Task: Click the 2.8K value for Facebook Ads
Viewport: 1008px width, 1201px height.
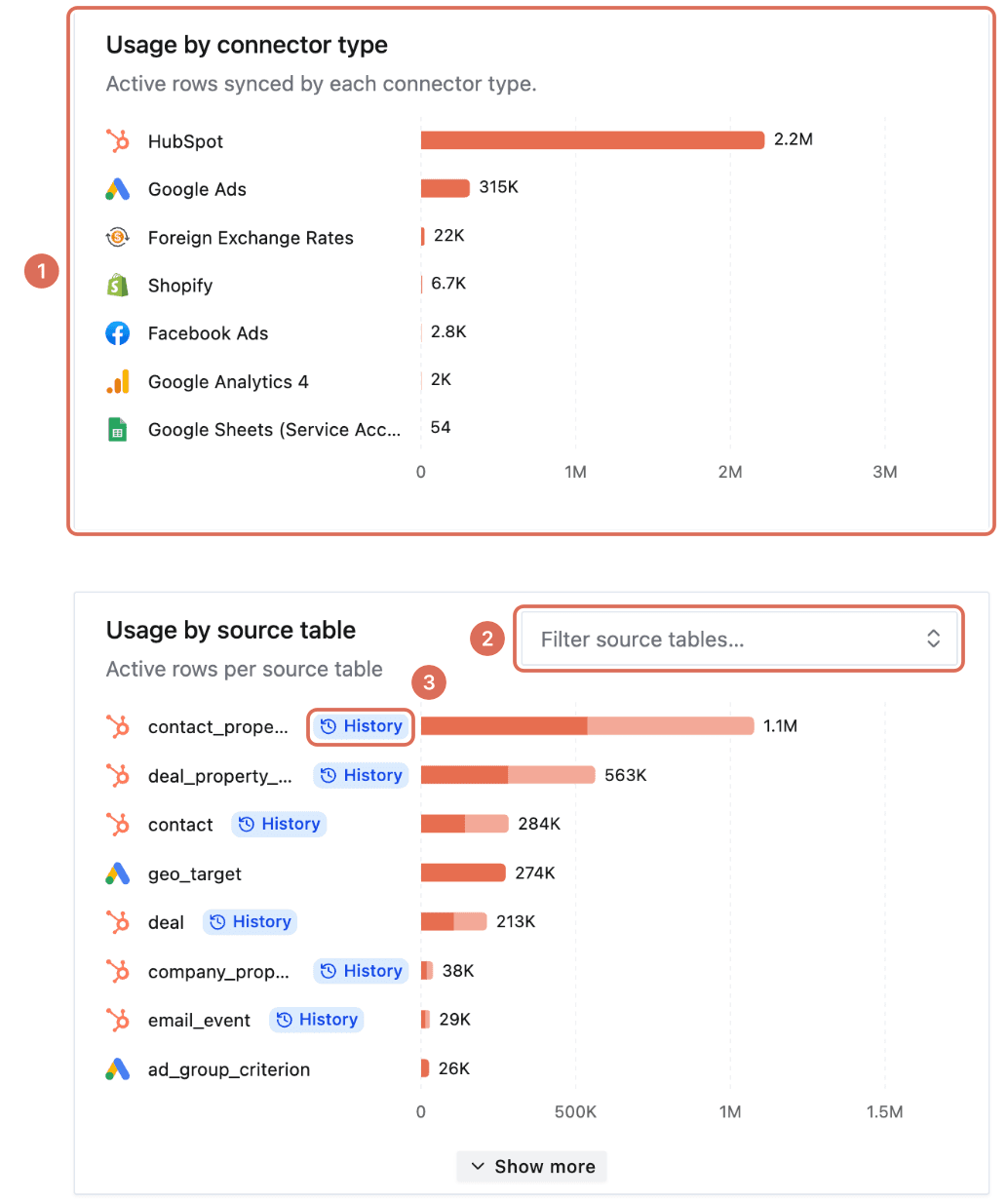Action: click(448, 331)
